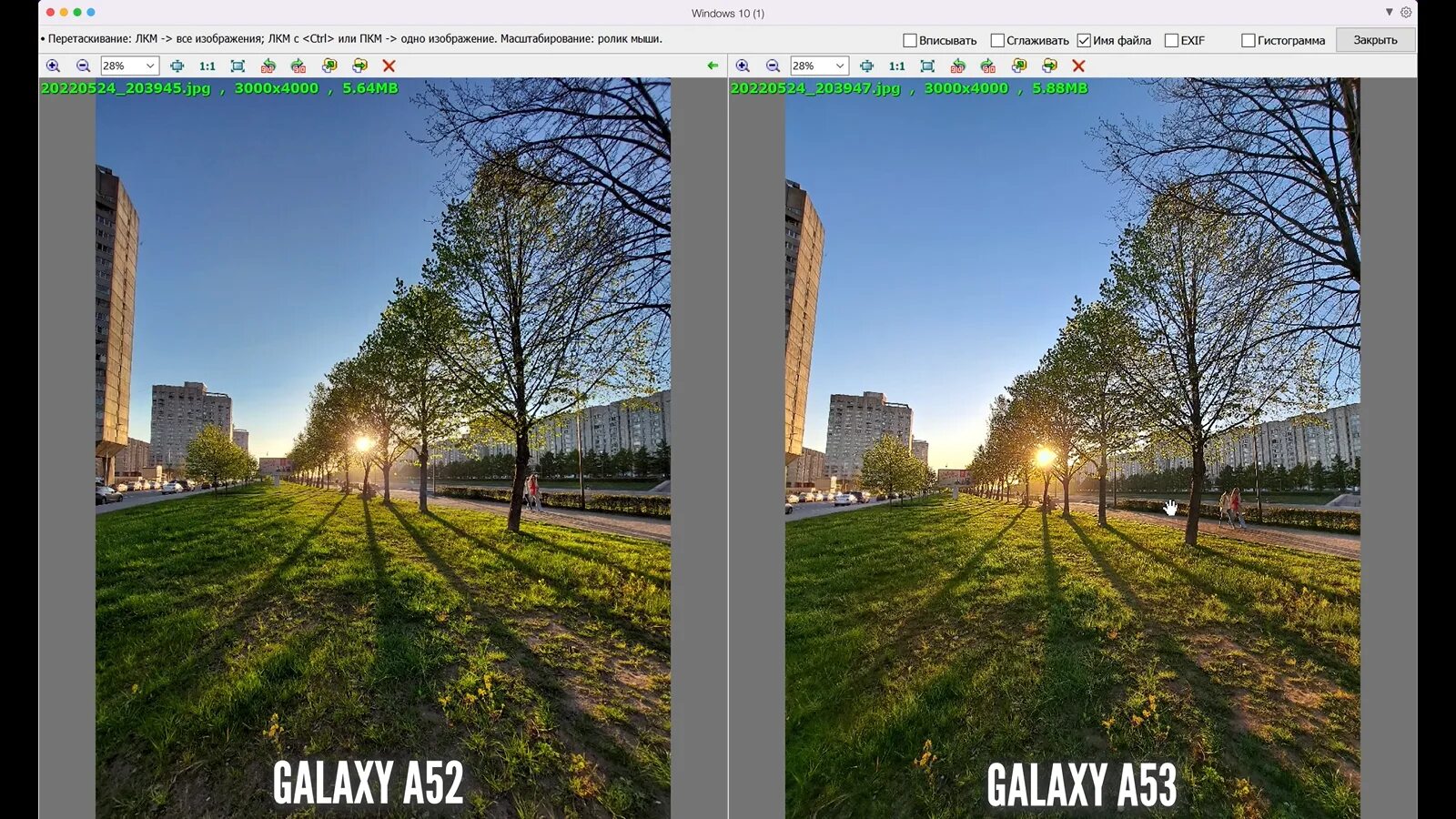1456x819 pixels.
Task: Rotate left image 90 degrees clockwise
Action: [298, 66]
